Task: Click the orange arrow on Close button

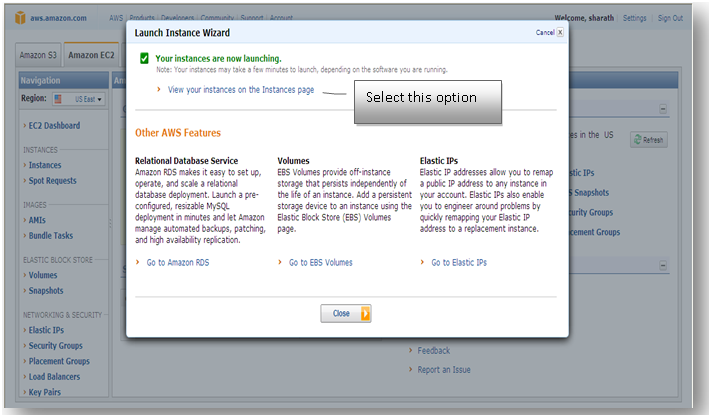Action: click(x=365, y=314)
